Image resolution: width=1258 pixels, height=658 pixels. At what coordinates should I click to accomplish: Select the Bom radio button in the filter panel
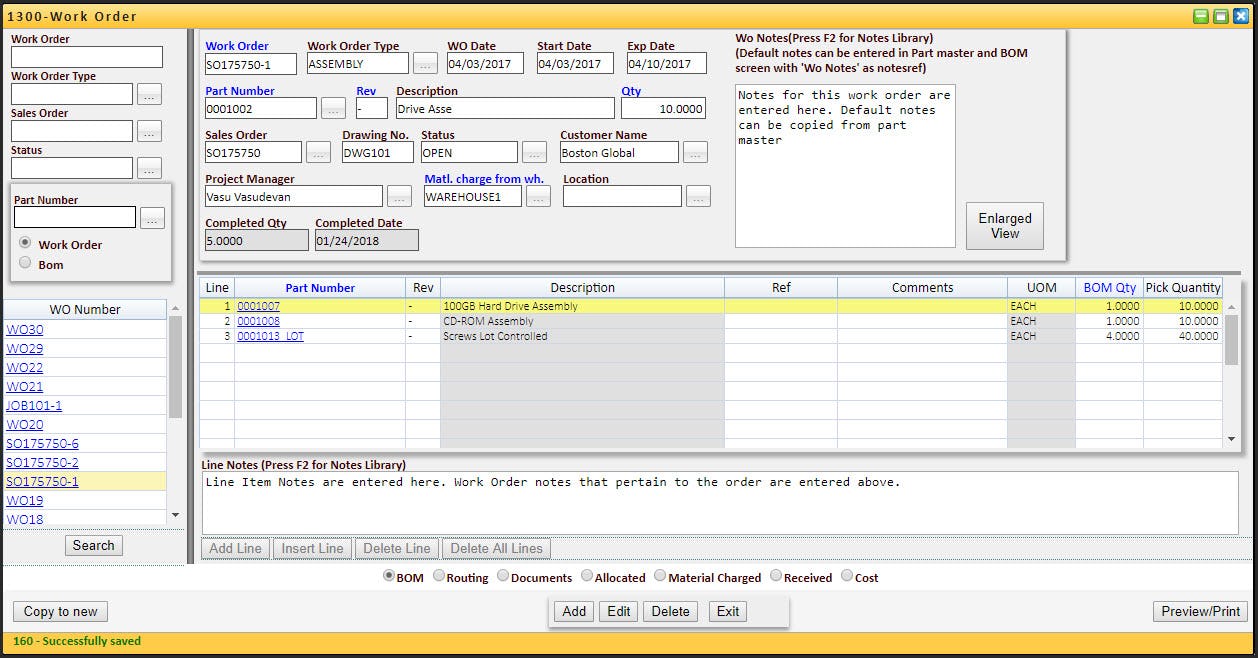pyautogui.click(x=23, y=264)
